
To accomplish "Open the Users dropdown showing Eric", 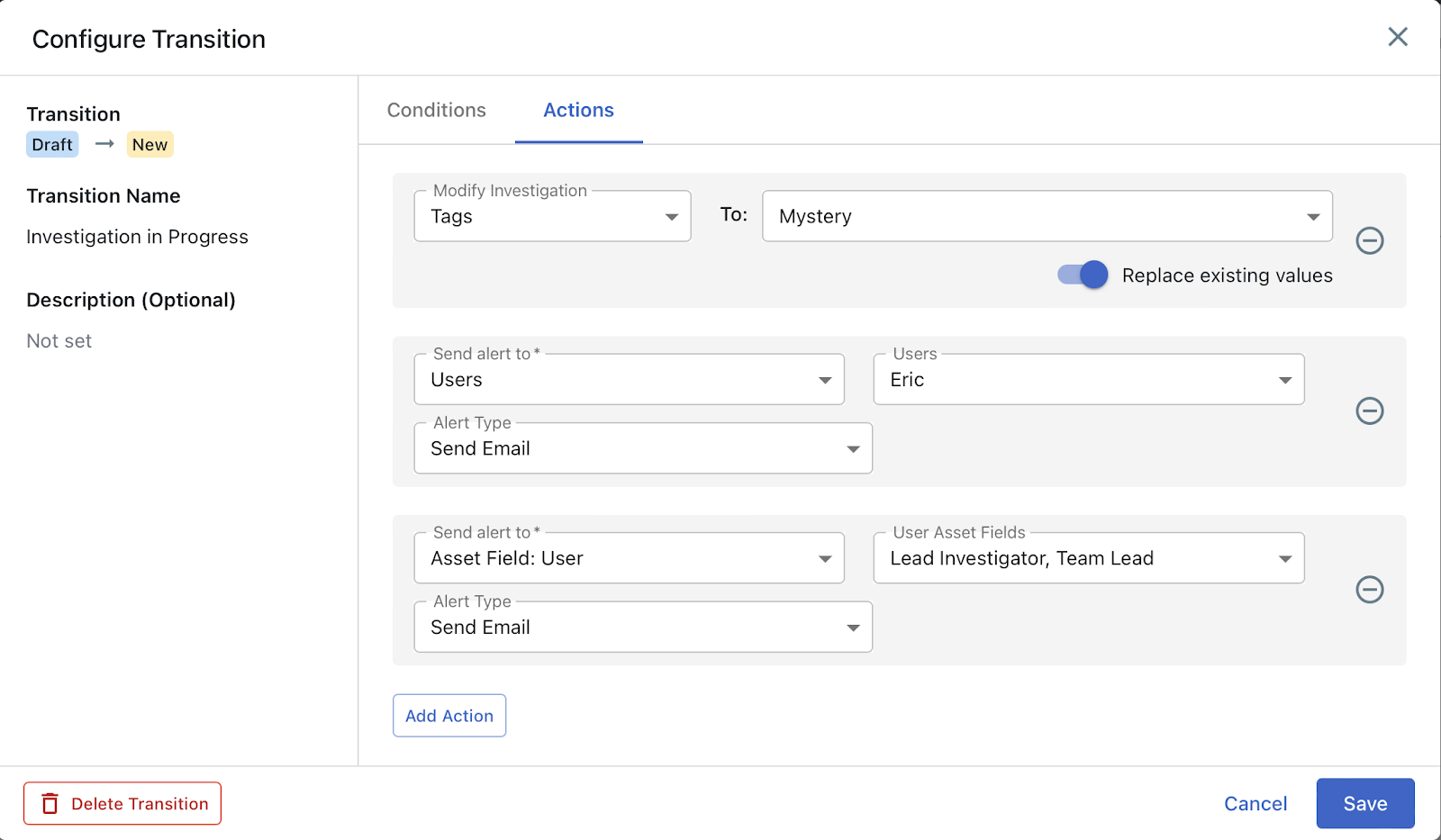I will 1088,380.
